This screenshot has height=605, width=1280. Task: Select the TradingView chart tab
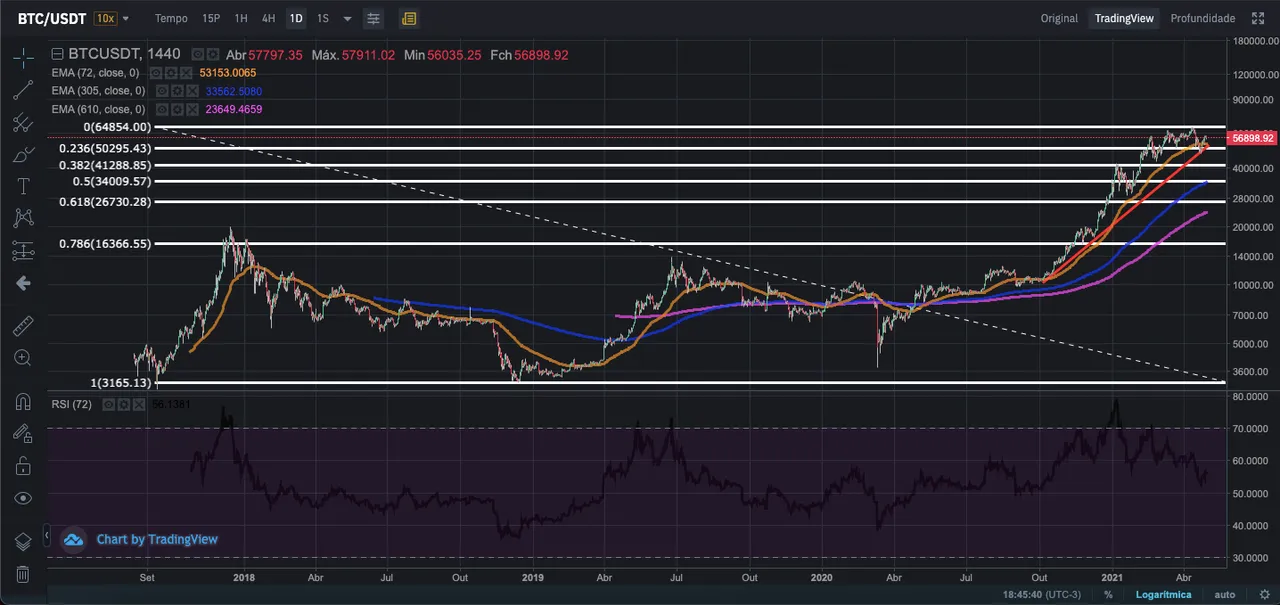coord(1124,18)
